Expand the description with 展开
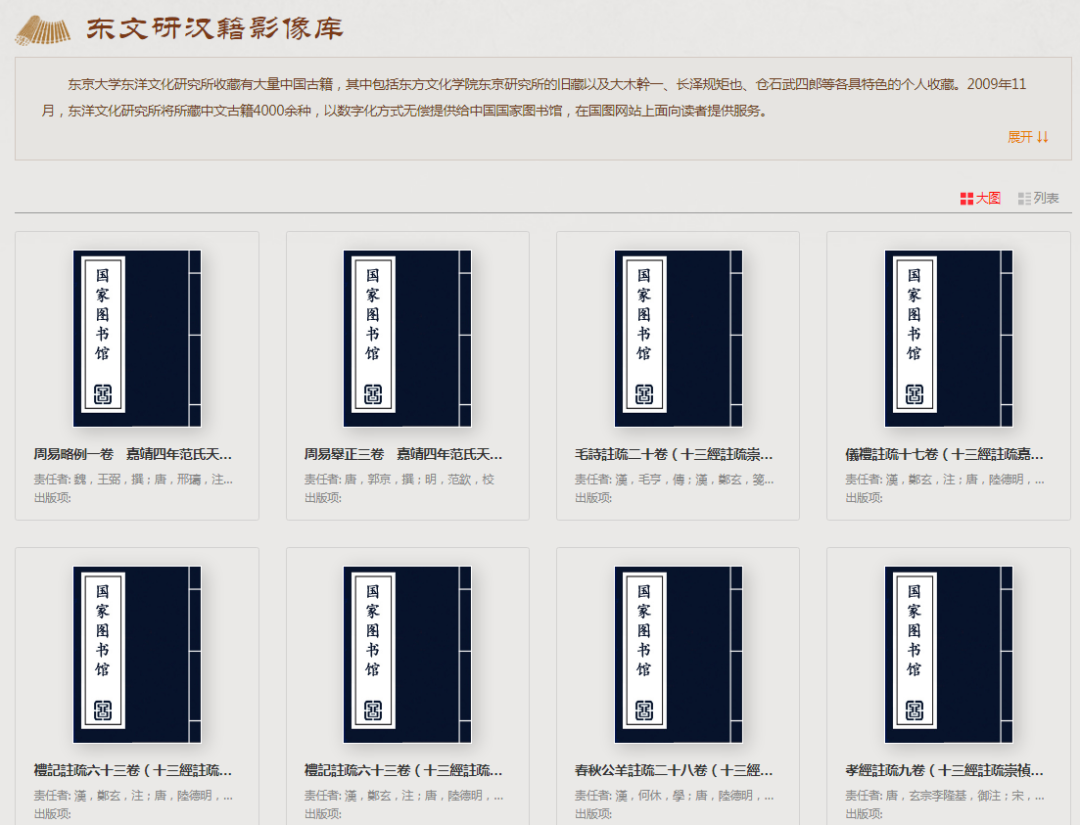Screen dimensions: 1080x825 1027,137
